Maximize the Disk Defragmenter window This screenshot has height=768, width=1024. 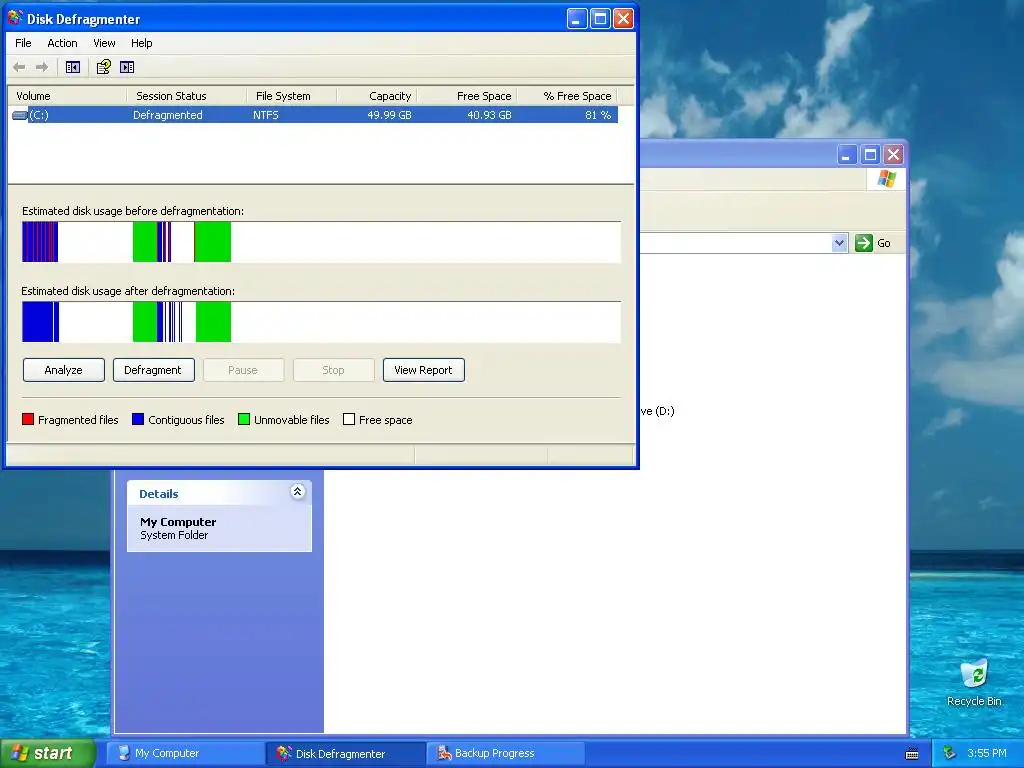point(600,18)
